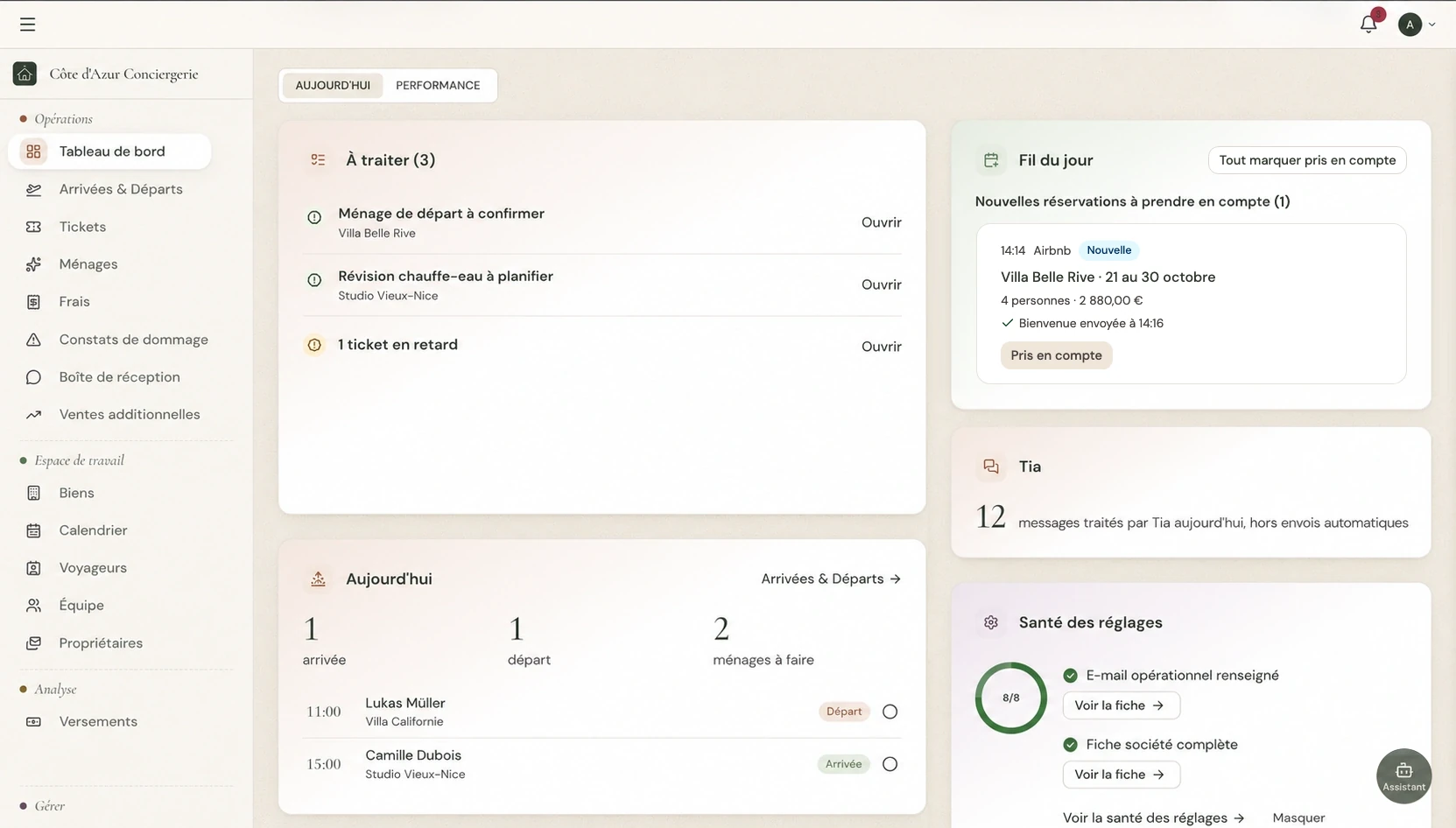
Task: Click the Voyageurs badge icon
Action: [x=33, y=568]
